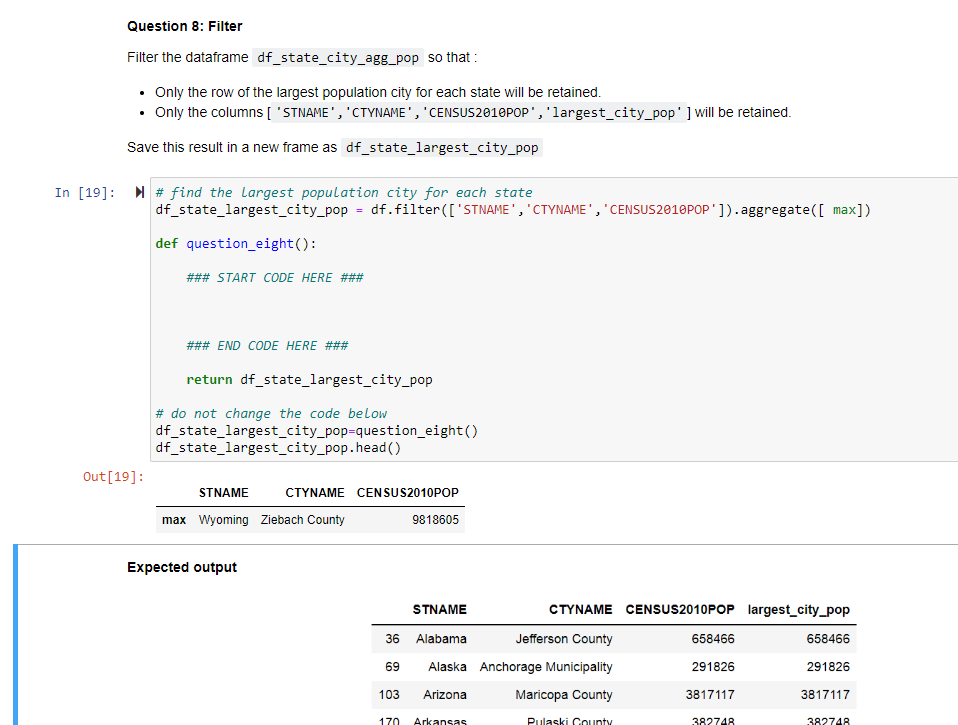Select the Maricopa County population 3817117
Viewport: 958px width, 725px height.
click(712, 695)
